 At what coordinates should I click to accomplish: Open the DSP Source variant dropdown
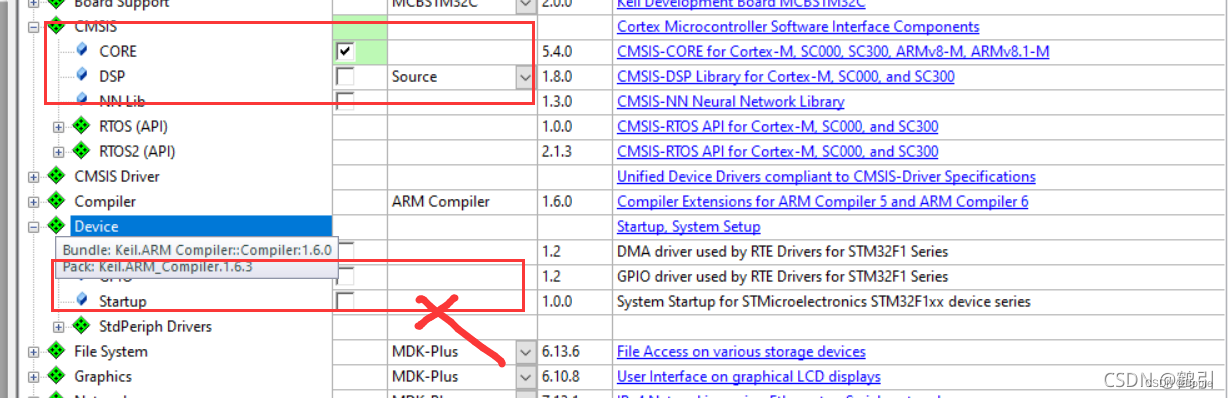click(x=525, y=76)
